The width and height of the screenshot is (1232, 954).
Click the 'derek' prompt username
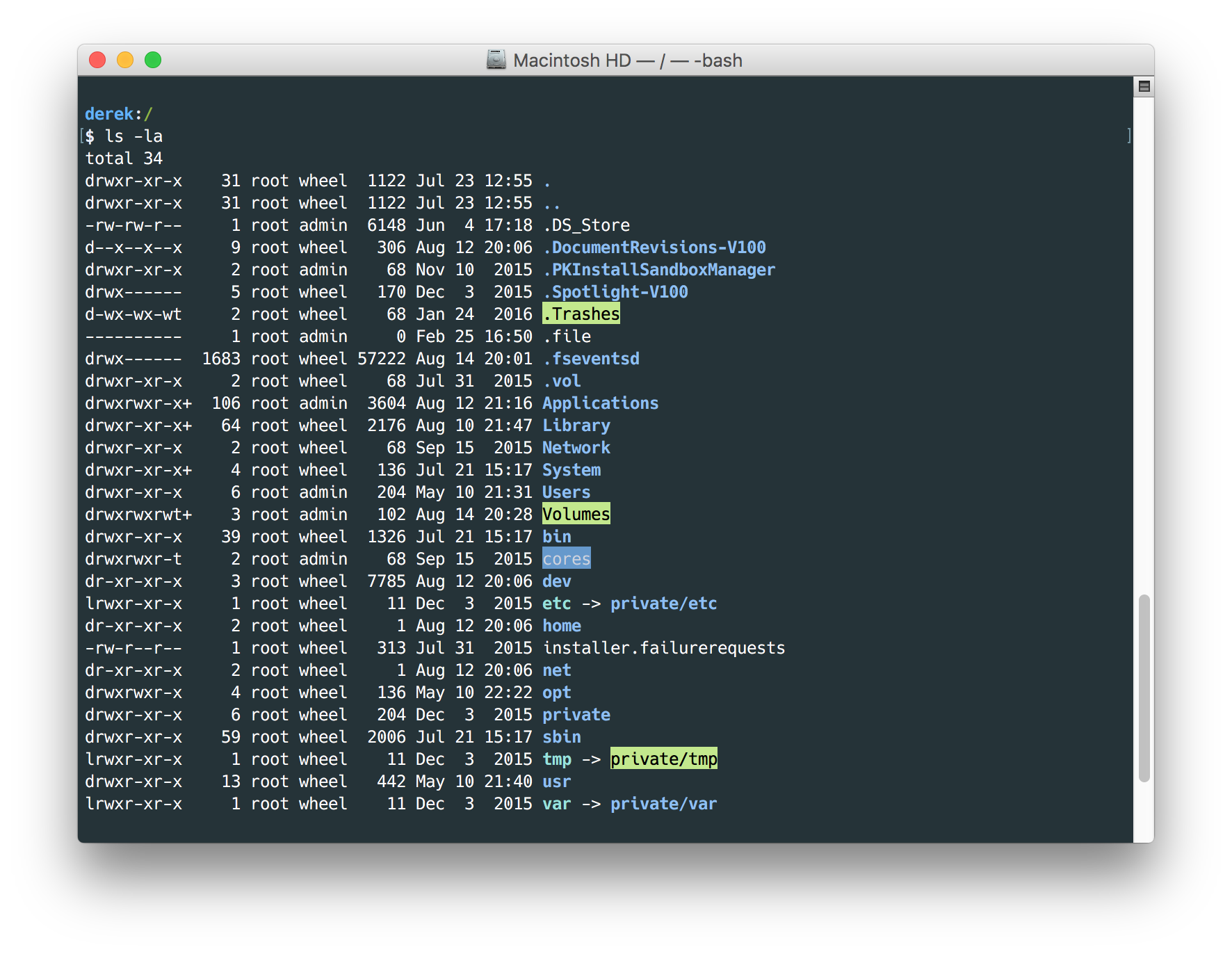(x=109, y=114)
